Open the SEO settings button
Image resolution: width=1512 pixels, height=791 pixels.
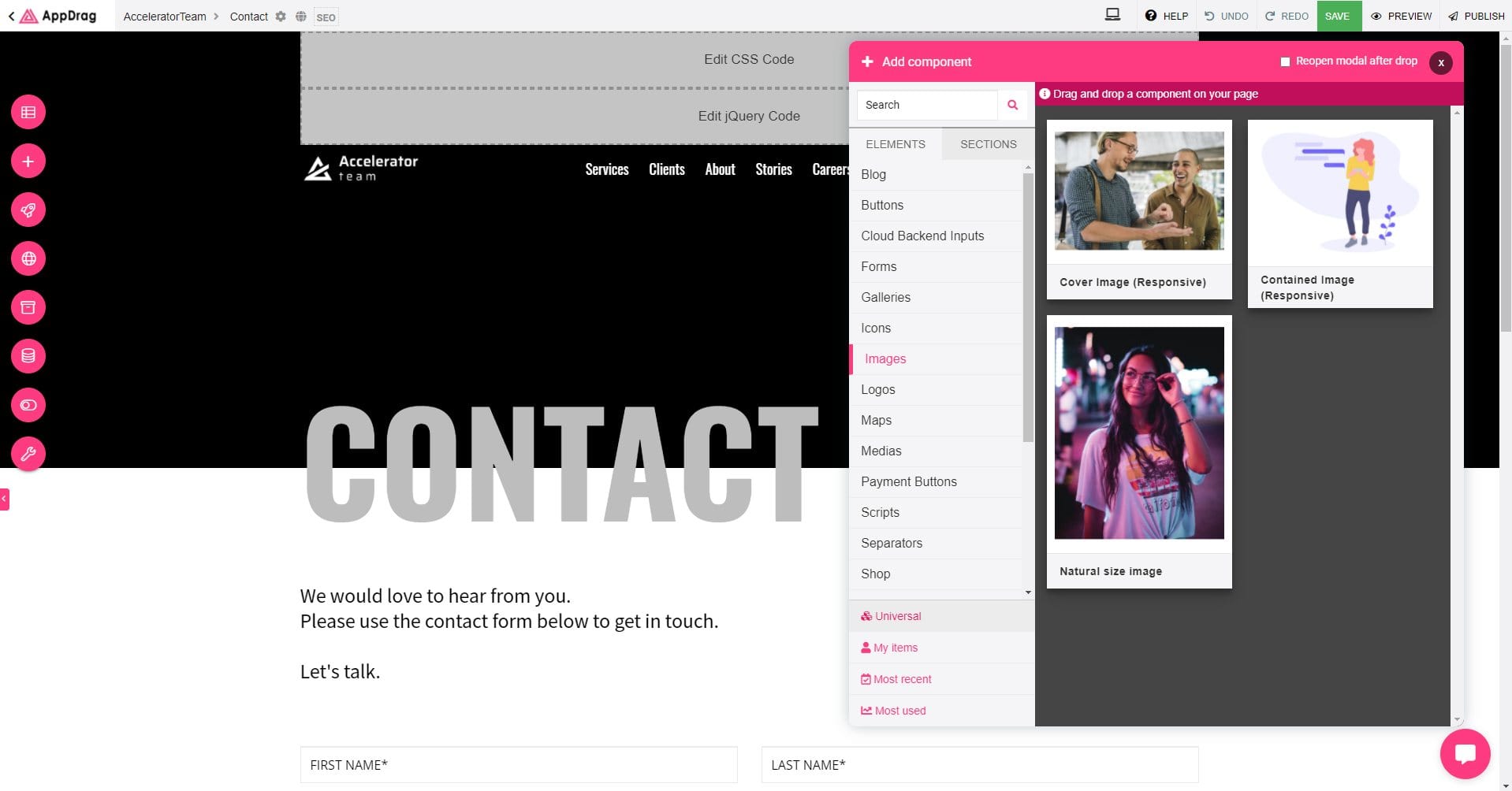point(326,17)
